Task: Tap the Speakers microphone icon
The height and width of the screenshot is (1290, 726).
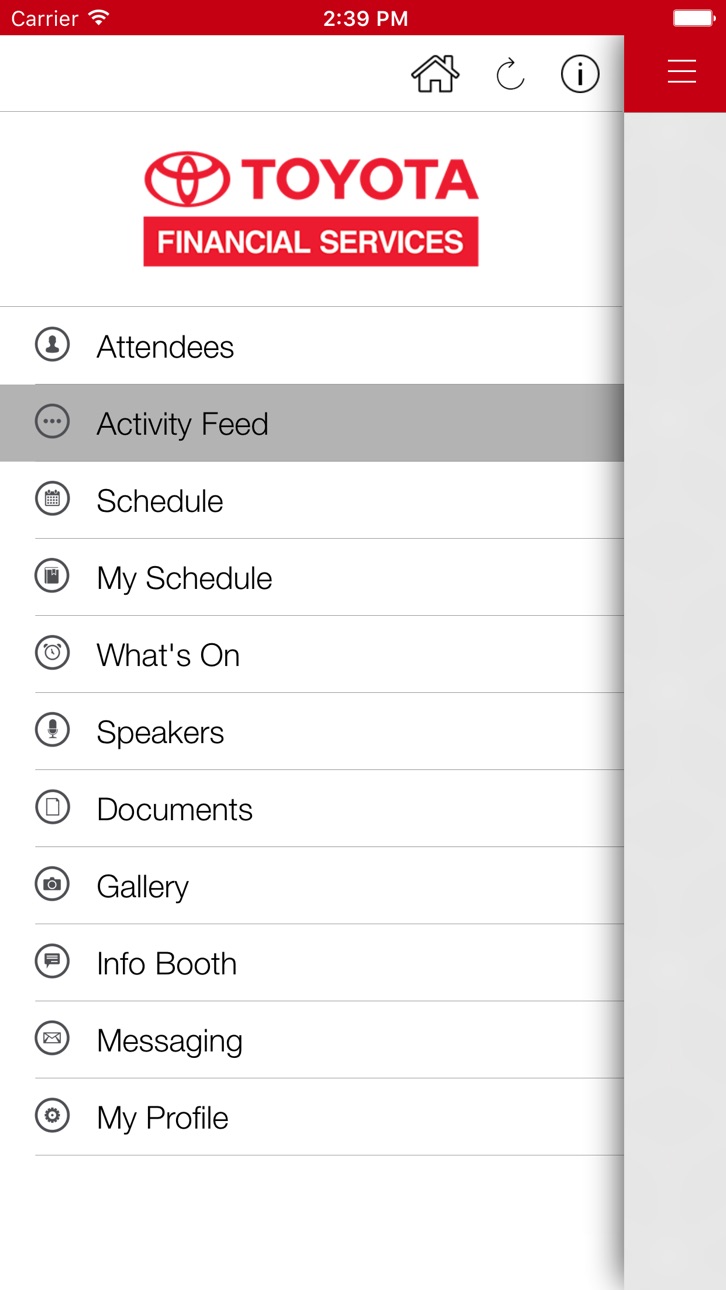Action: [x=52, y=730]
